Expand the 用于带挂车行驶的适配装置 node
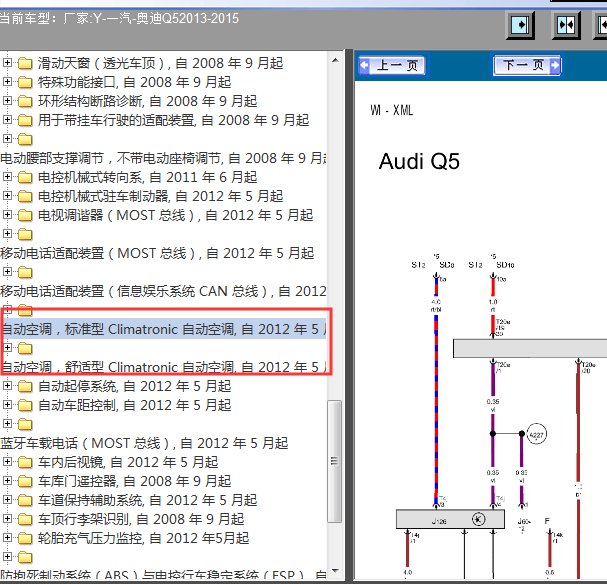This screenshot has width=607, height=584. click(7, 119)
